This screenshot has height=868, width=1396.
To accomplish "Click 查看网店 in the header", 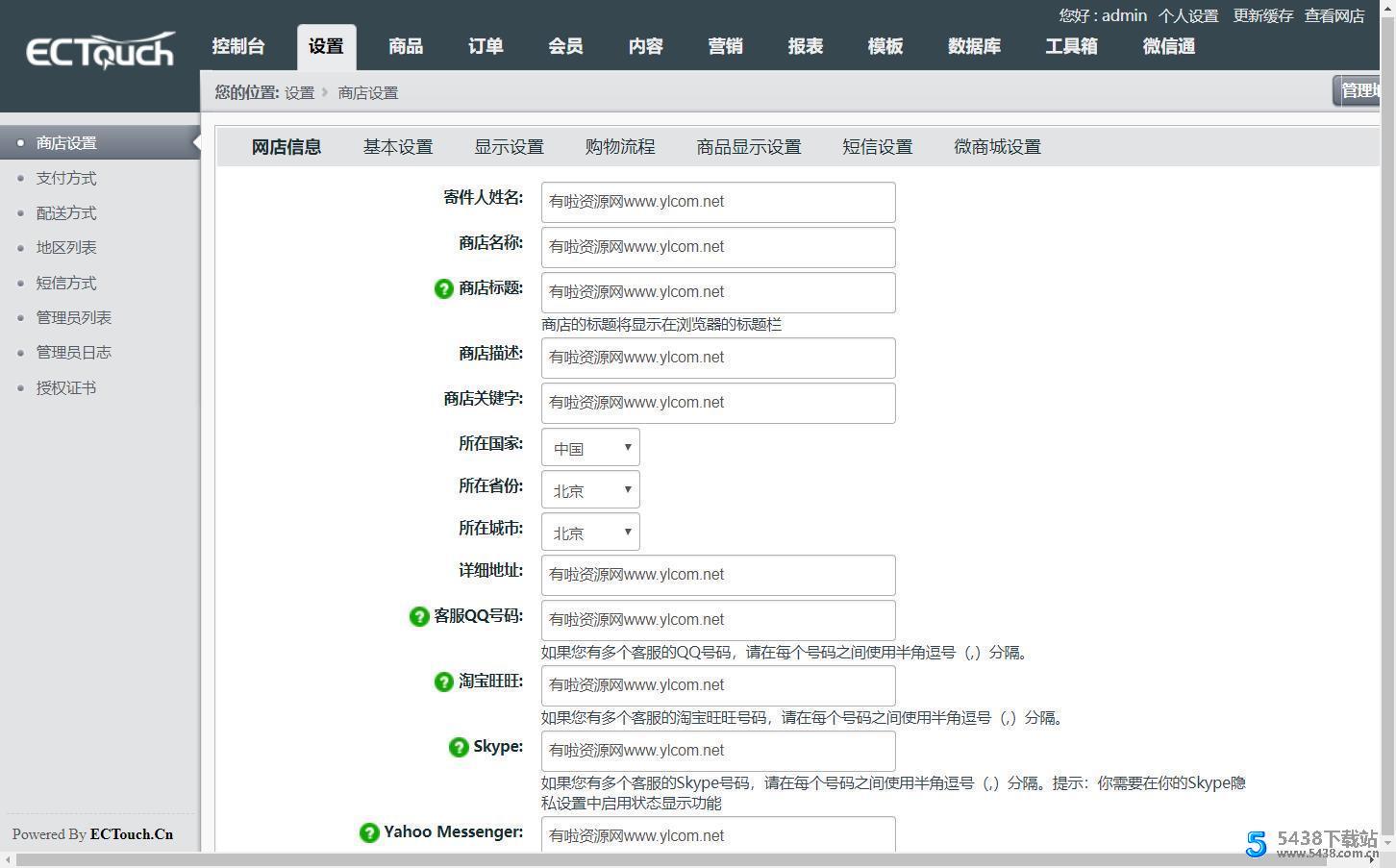I will coord(1334,16).
